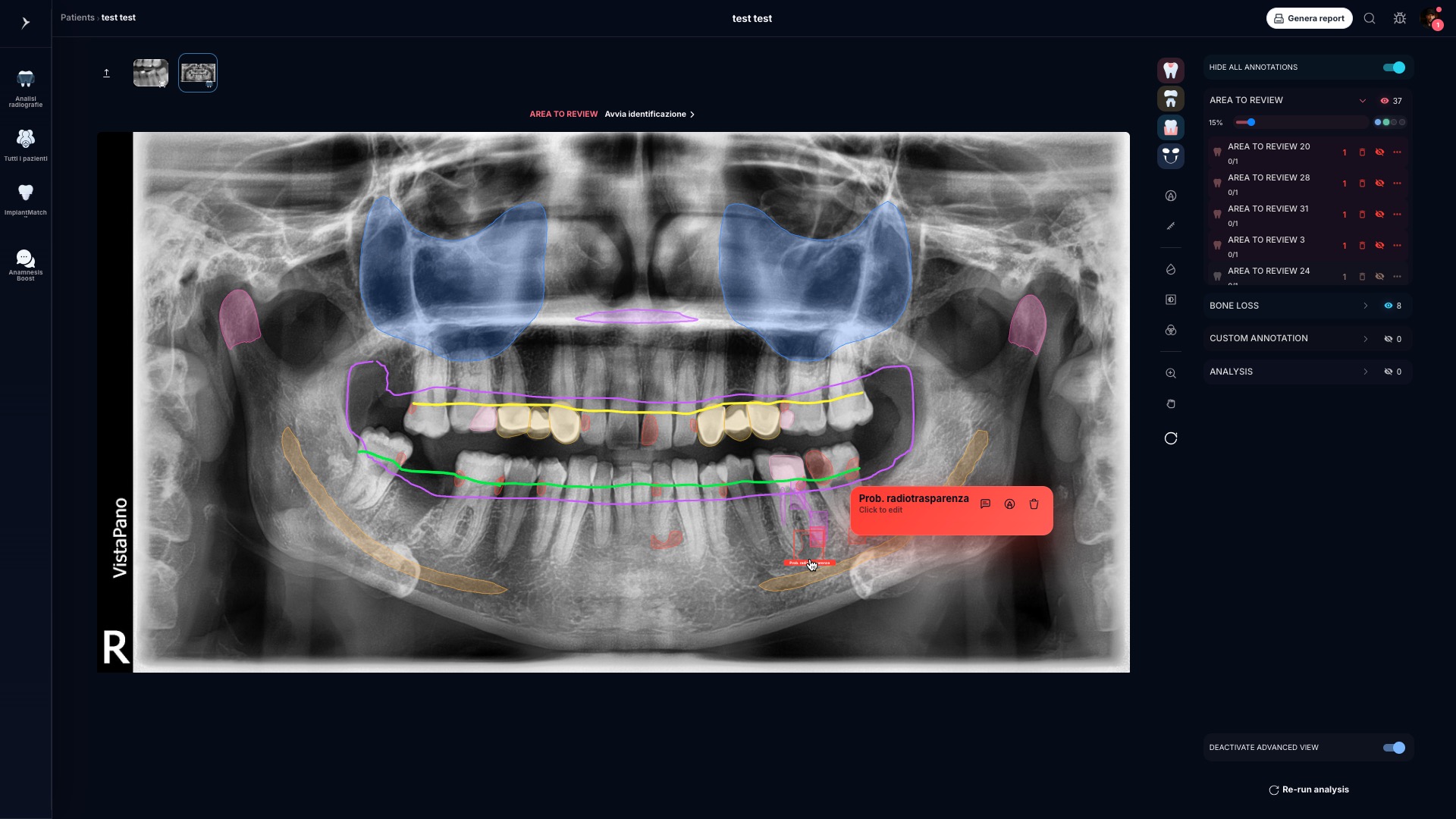Collapse the Area to Review section
The width and height of the screenshot is (1456, 819).
point(1363,101)
